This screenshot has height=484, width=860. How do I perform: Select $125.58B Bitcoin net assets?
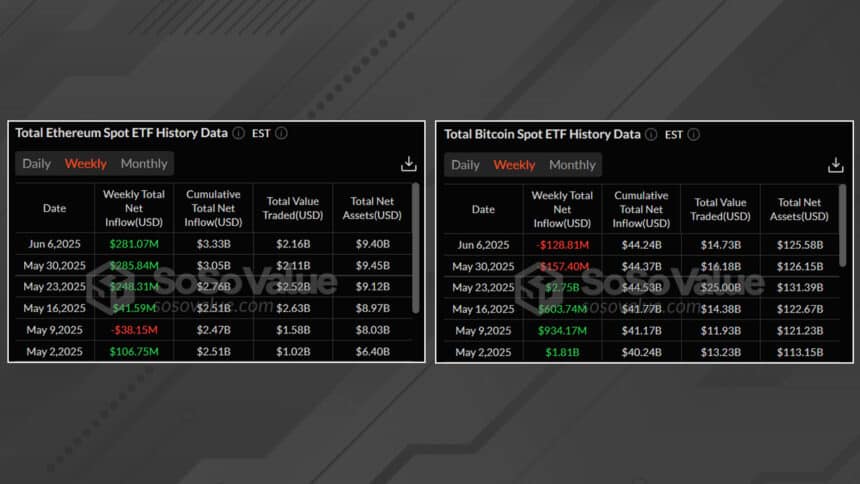800,245
